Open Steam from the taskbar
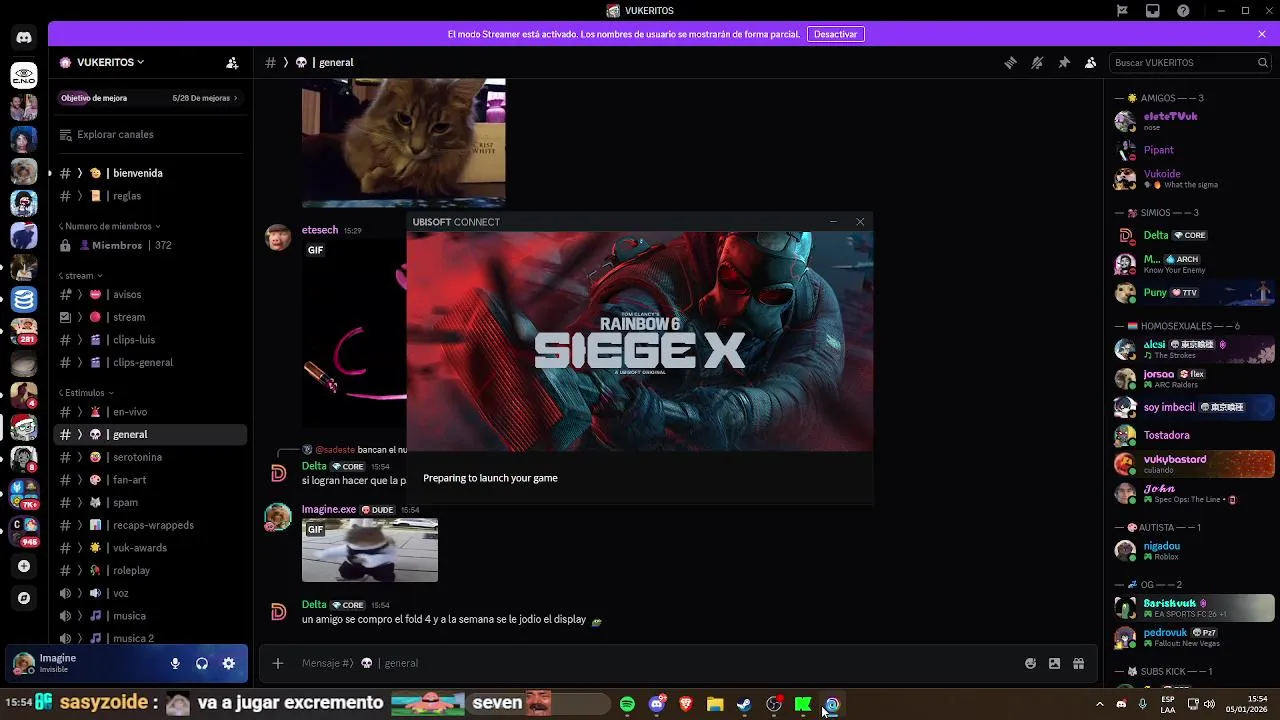1280x720 pixels. [x=744, y=705]
